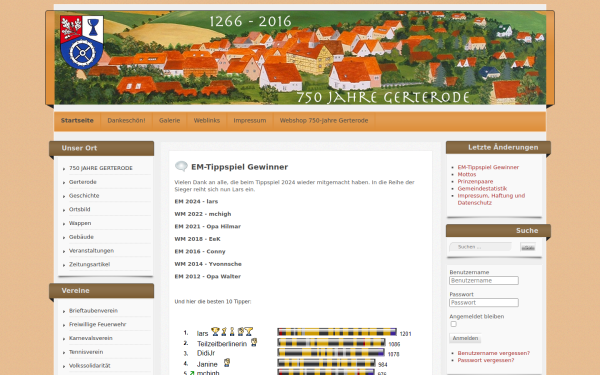Open the Dankeschön! menu item
Image resolution: width=600 pixels, height=375 pixels.
(x=126, y=121)
